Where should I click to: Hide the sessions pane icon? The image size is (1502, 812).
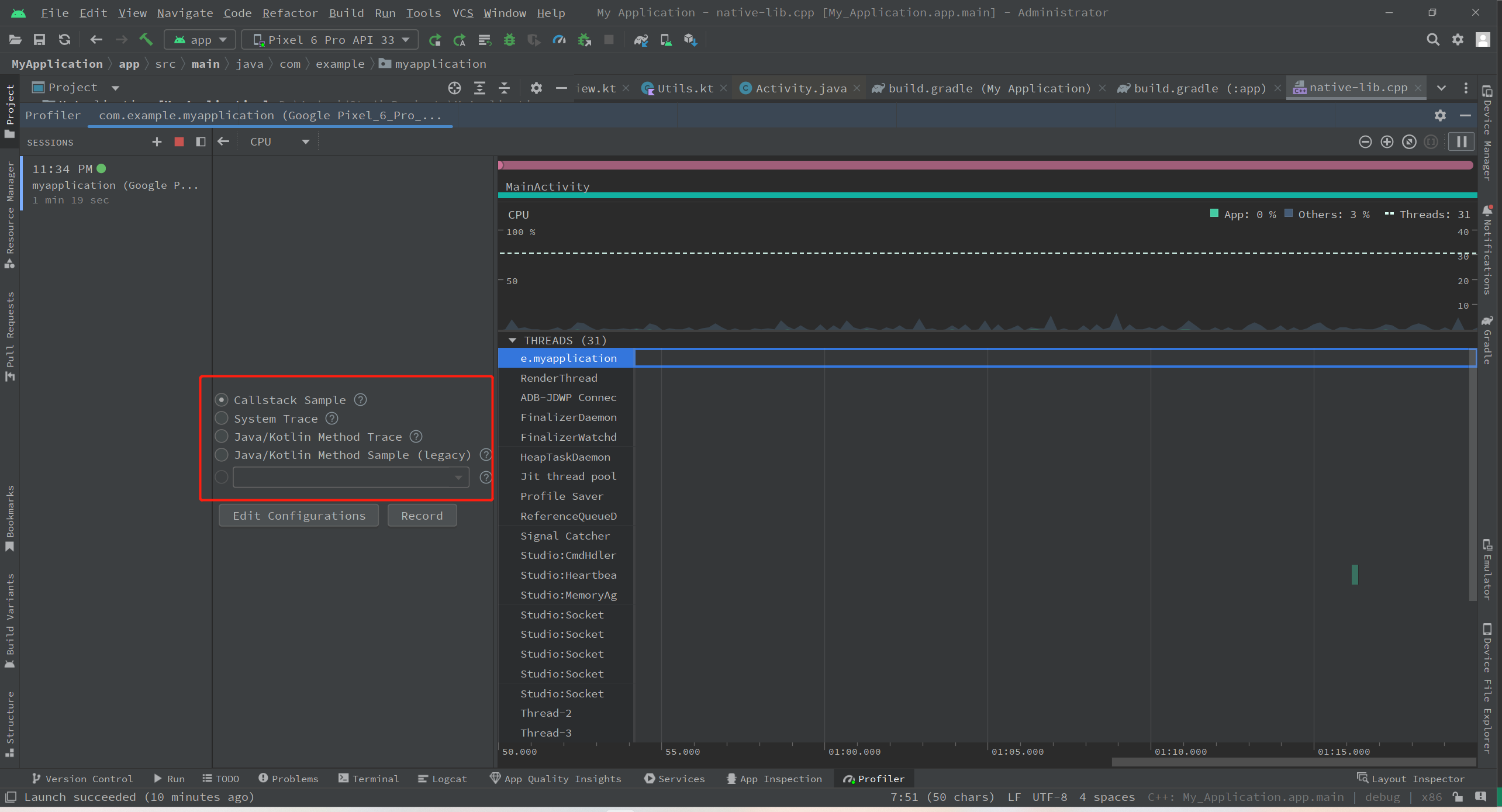pos(201,141)
